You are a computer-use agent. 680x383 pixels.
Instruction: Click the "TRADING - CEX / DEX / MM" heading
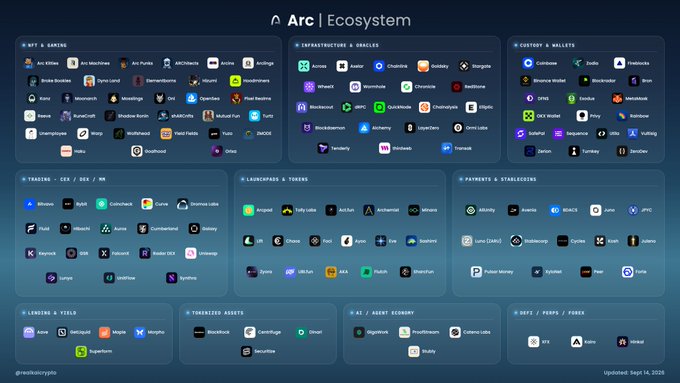(x=66, y=179)
